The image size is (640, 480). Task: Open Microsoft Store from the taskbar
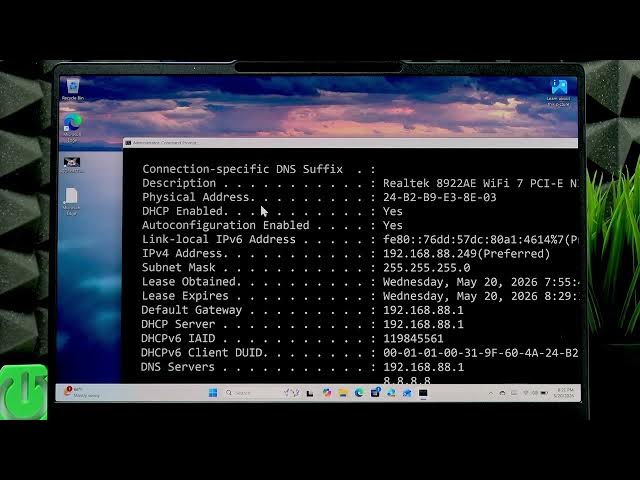click(375, 393)
